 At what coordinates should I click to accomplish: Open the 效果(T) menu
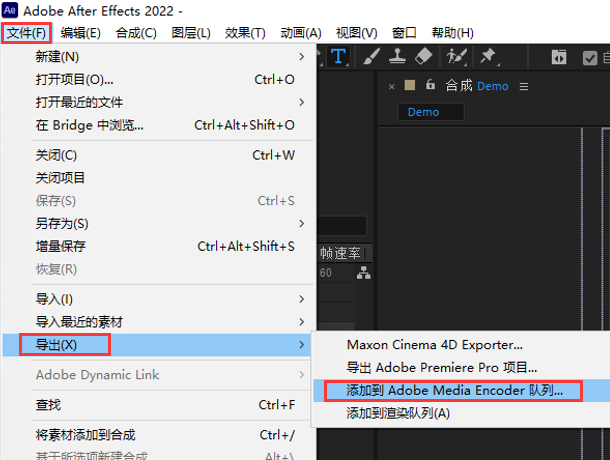coord(245,33)
